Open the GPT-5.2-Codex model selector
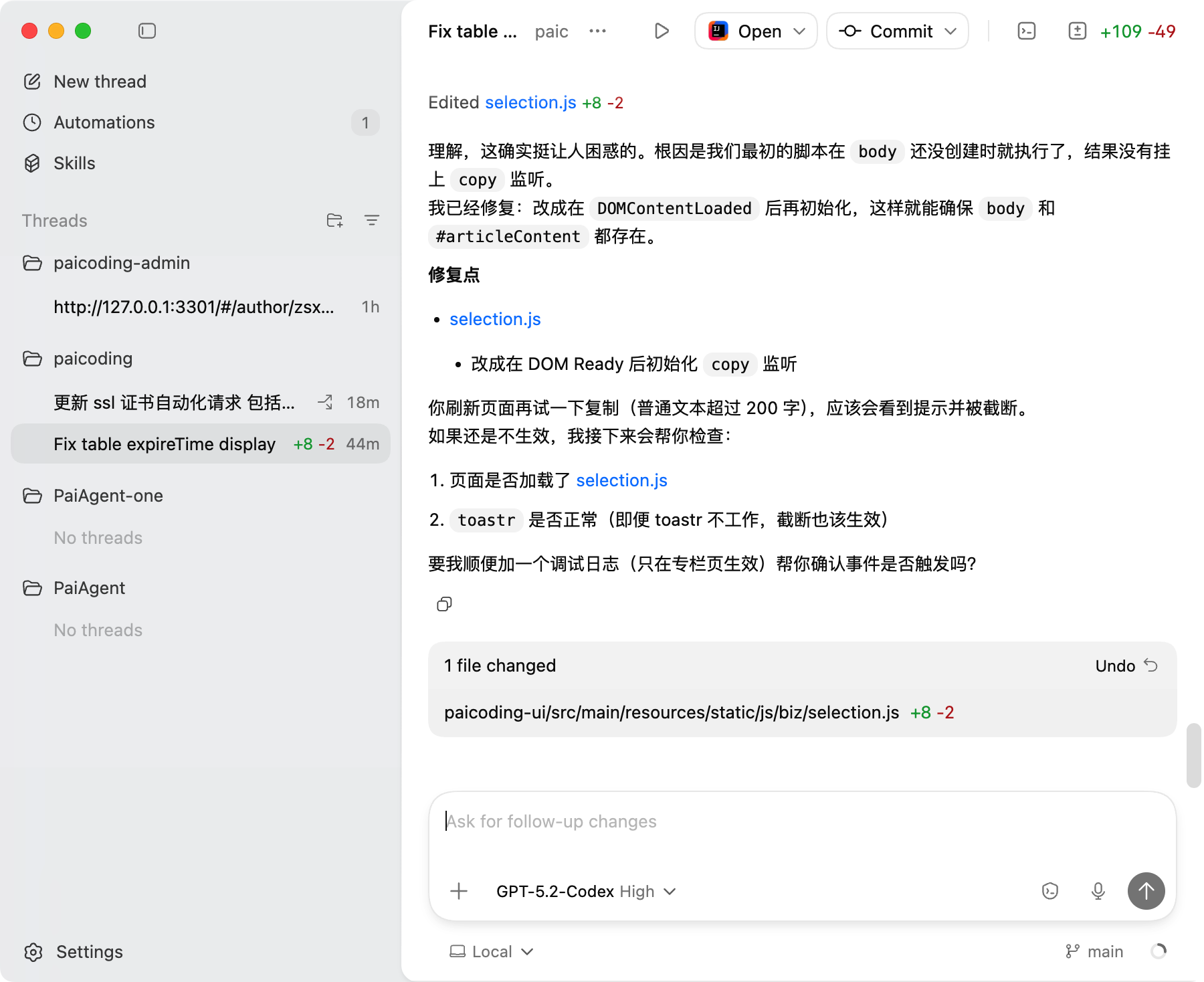 [586, 892]
